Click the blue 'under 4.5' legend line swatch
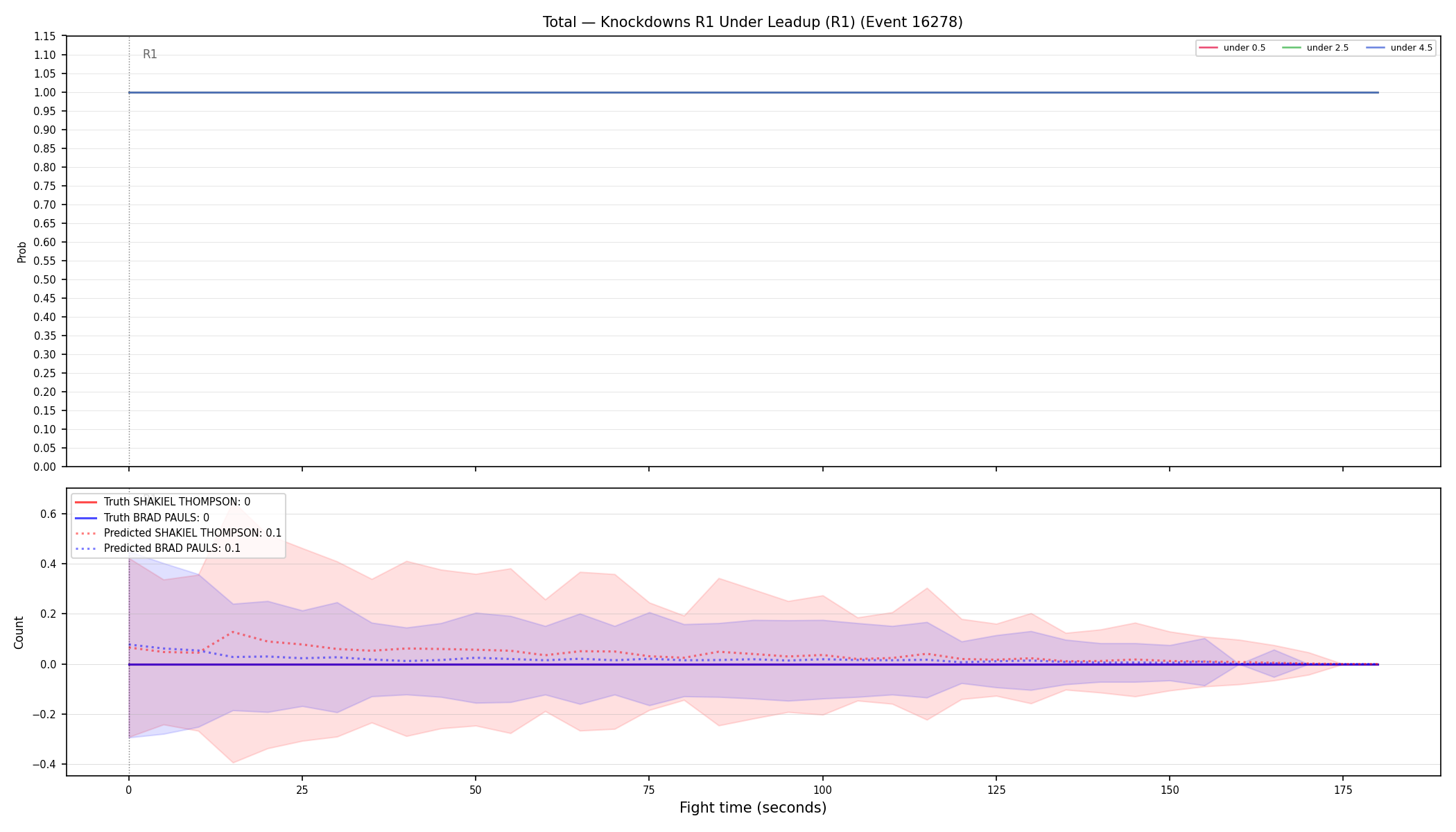The width and height of the screenshot is (1456, 832). pos(1376,48)
